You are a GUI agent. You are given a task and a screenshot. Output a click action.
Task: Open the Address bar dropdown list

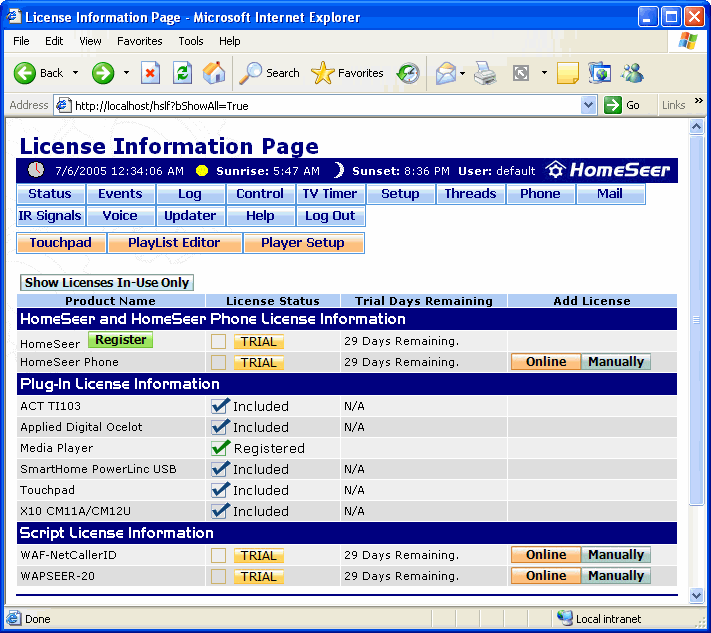click(588, 105)
